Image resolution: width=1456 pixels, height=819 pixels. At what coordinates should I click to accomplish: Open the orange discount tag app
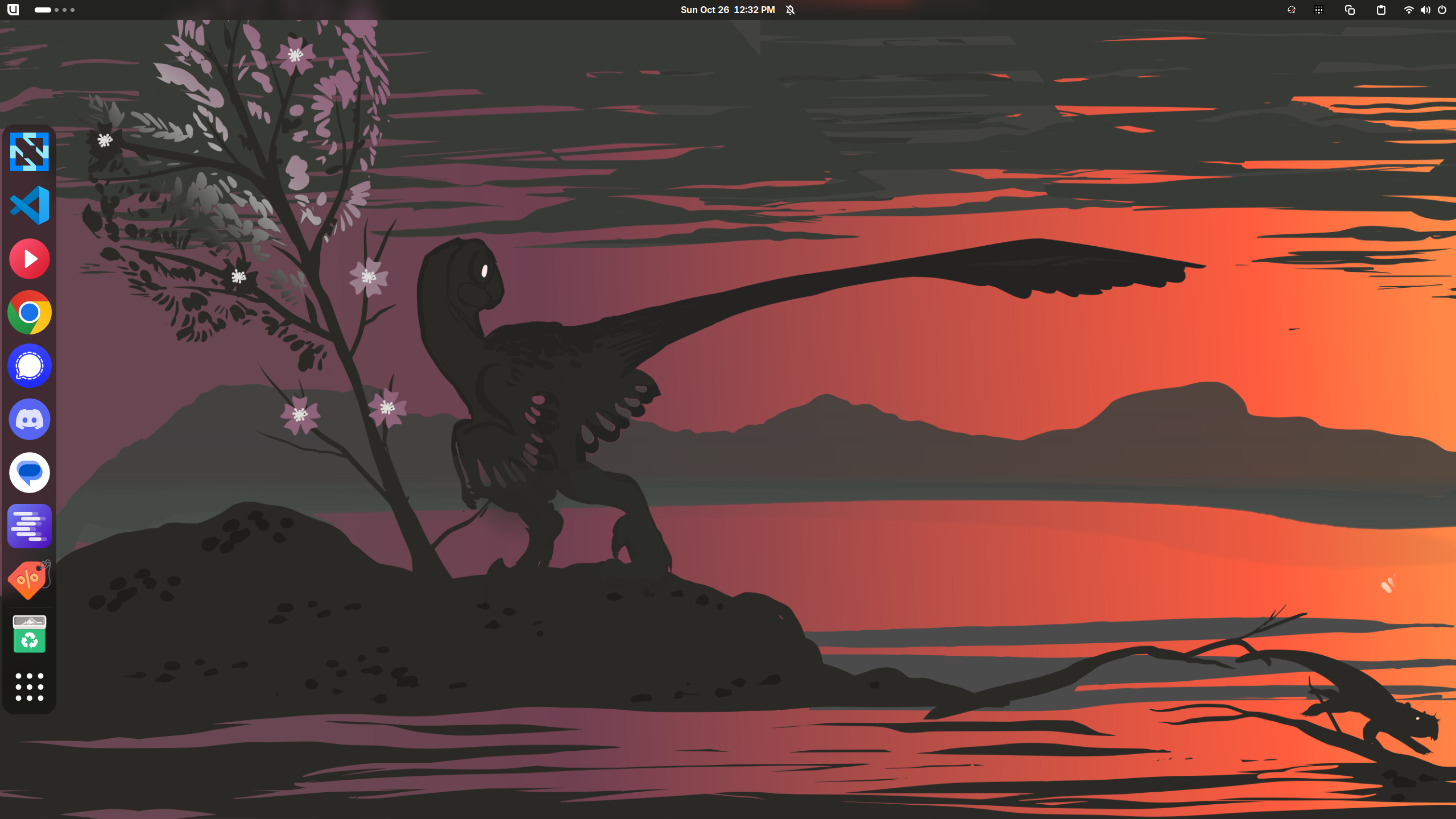[30, 580]
